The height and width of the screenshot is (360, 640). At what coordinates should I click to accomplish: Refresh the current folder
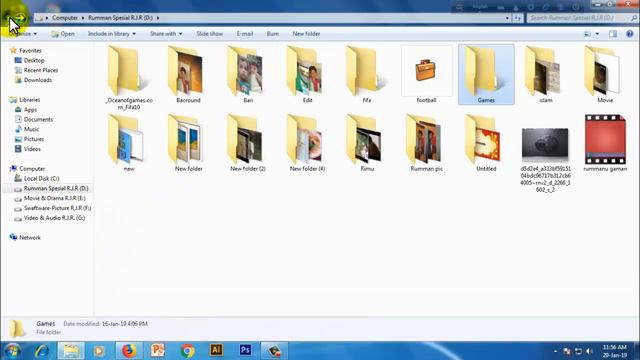(x=518, y=18)
